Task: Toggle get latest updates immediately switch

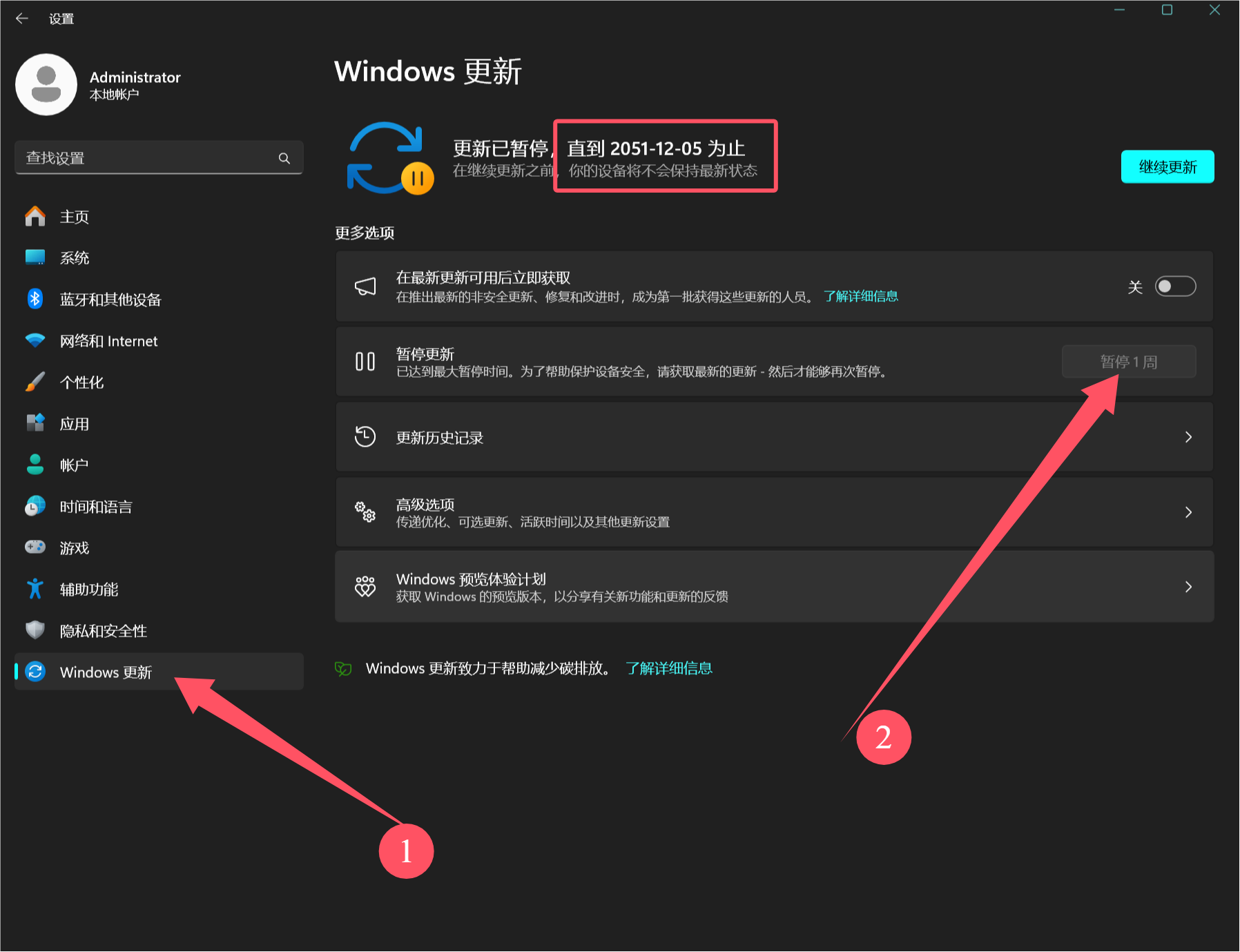Action: (x=1174, y=286)
